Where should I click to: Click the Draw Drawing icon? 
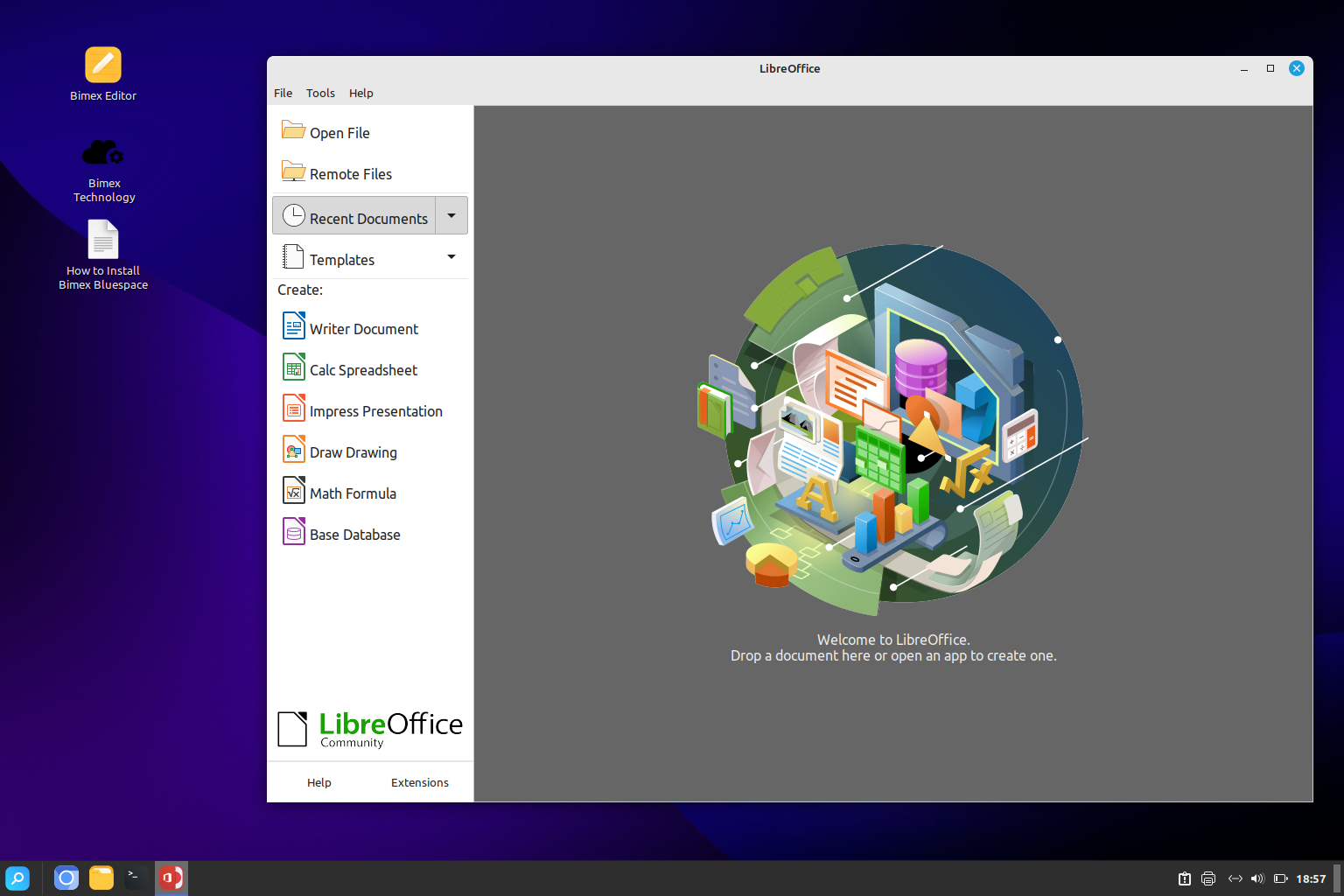click(x=294, y=449)
